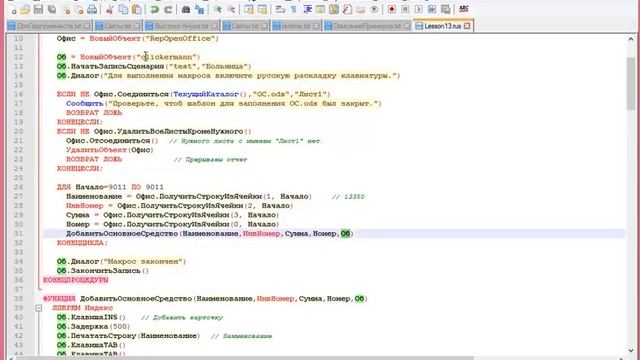Screen dimensions: 640x360
Task: Undo the last edit with the green arrow
Action: pyautogui.click(x=154, y=9)
